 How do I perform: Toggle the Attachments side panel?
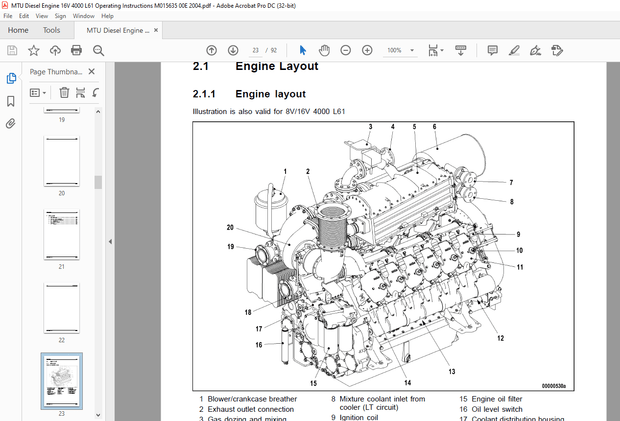pos(11,124)
